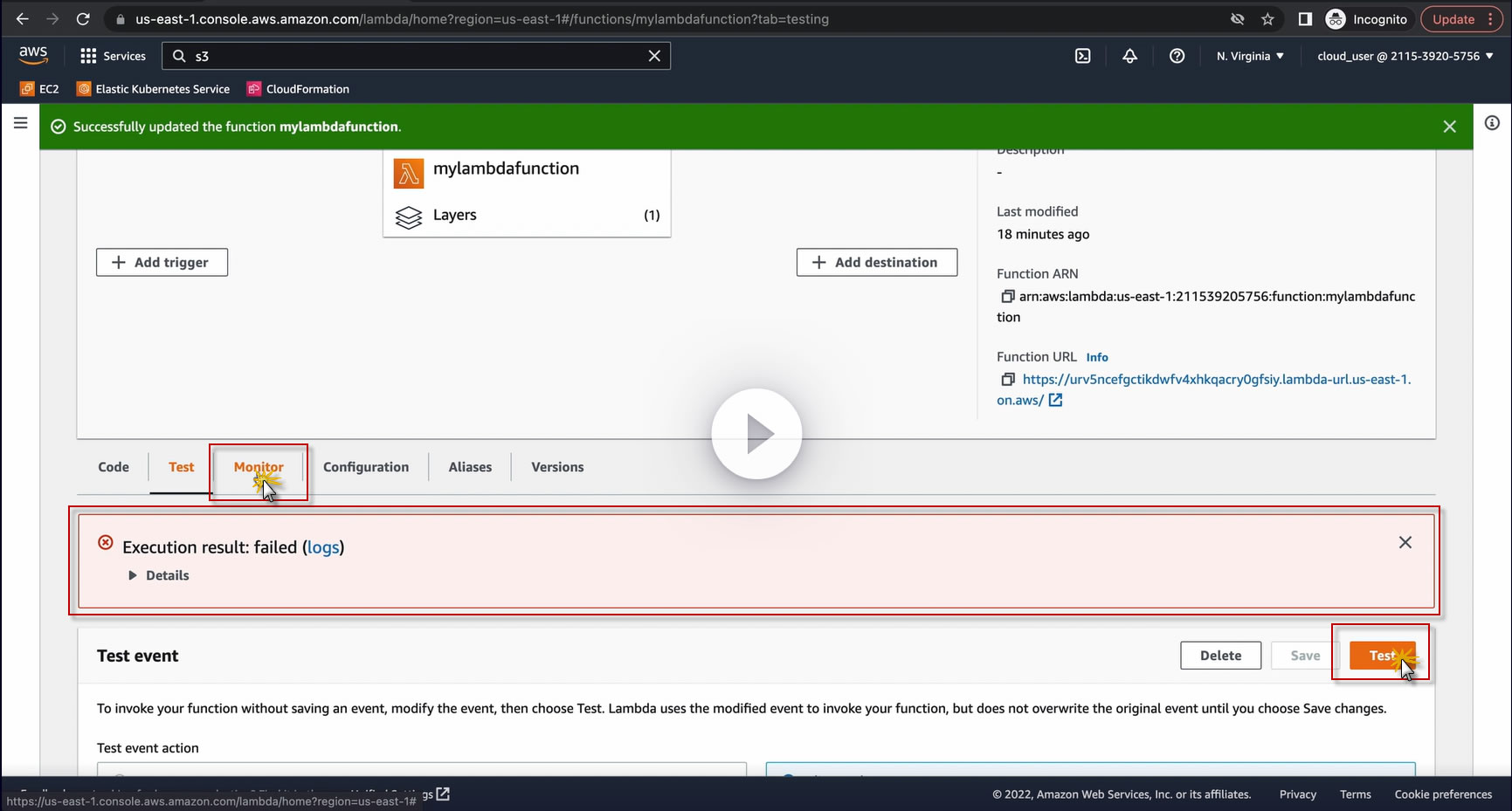Click the third-party cookie blocked eye icon
Viewport: 1512px width, 811px height.
coord(1238,19)
